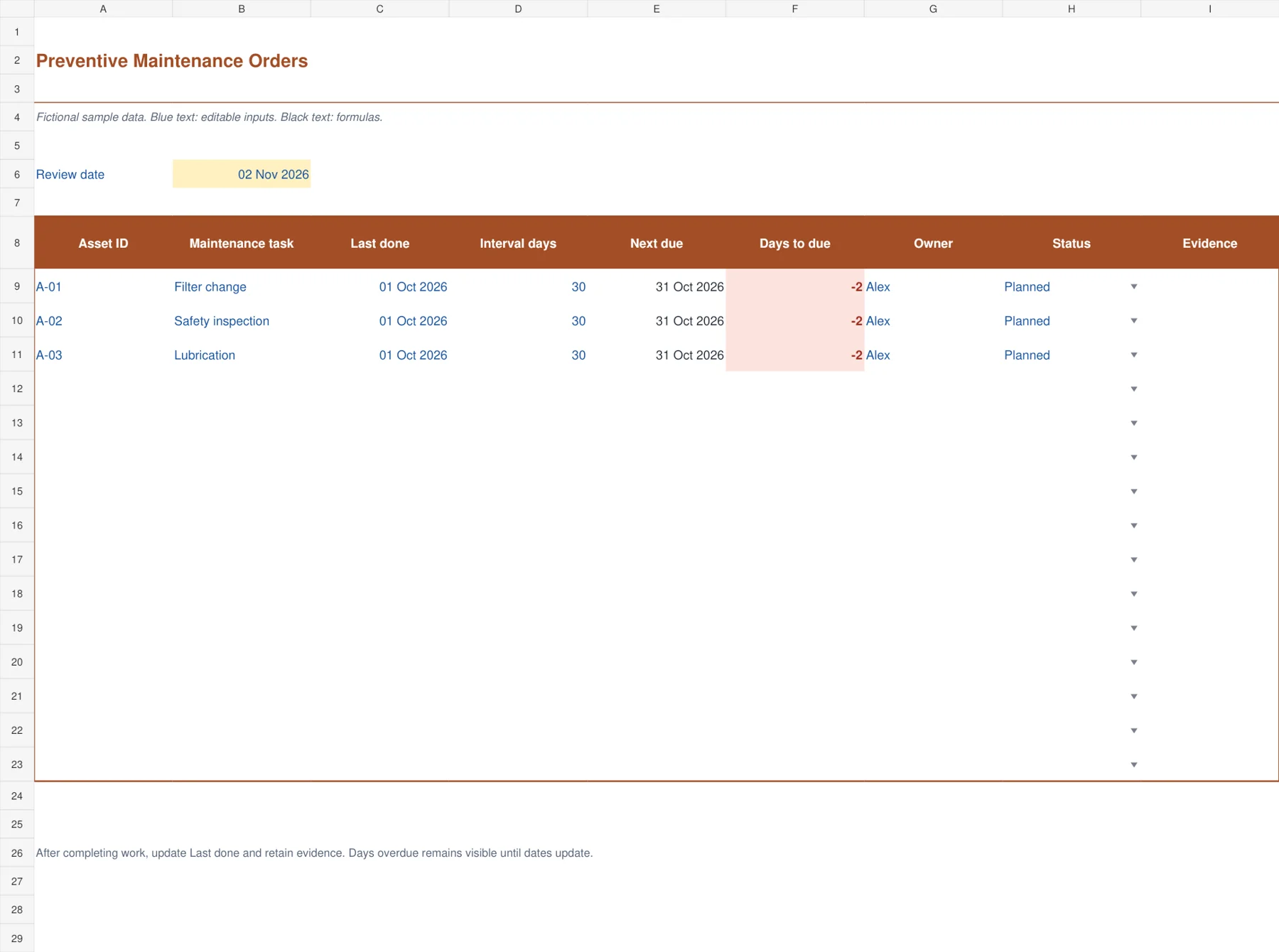Select Next due date for A-03
The image size is (1279, 952).
pos(657,355)
